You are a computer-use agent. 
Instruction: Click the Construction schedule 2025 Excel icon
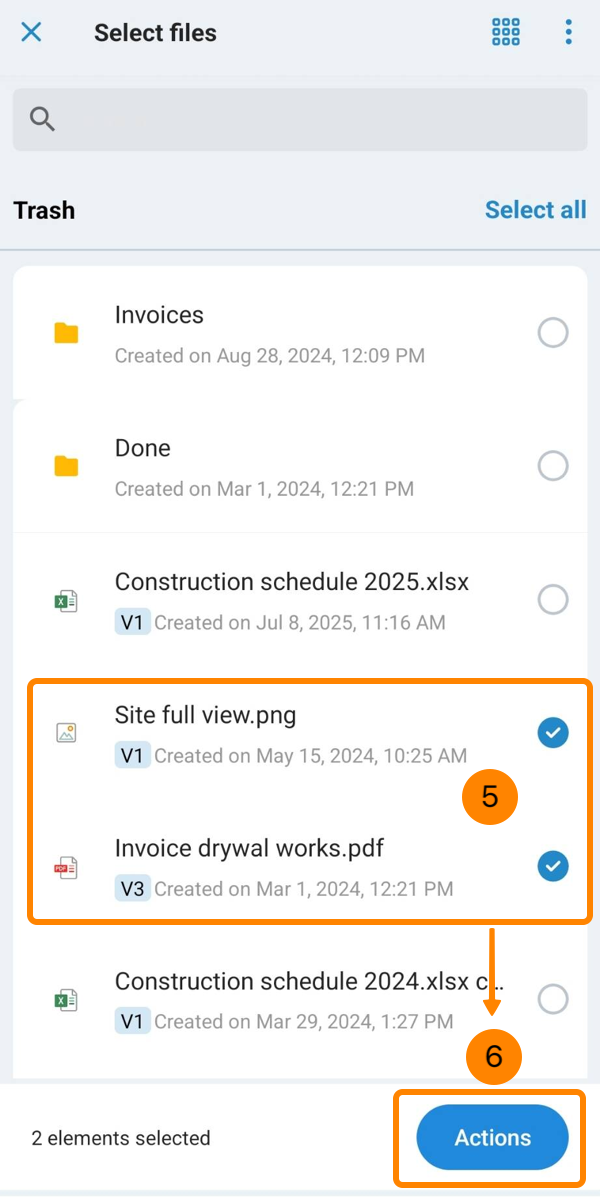click(66, 600)
